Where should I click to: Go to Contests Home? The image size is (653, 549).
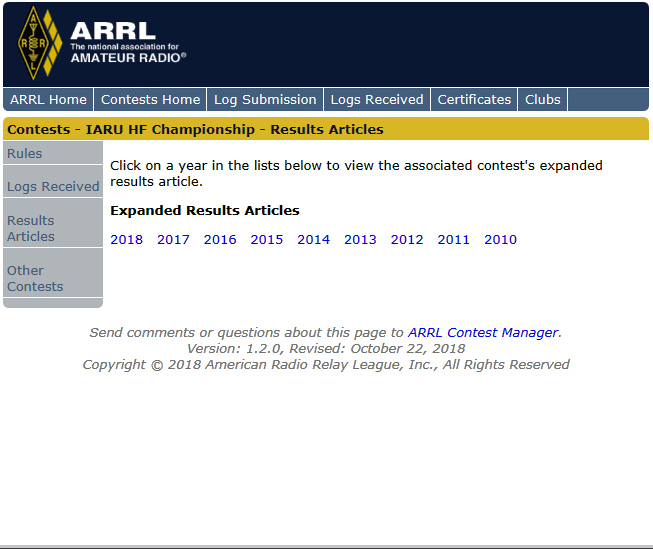click(x=150, y=99)
